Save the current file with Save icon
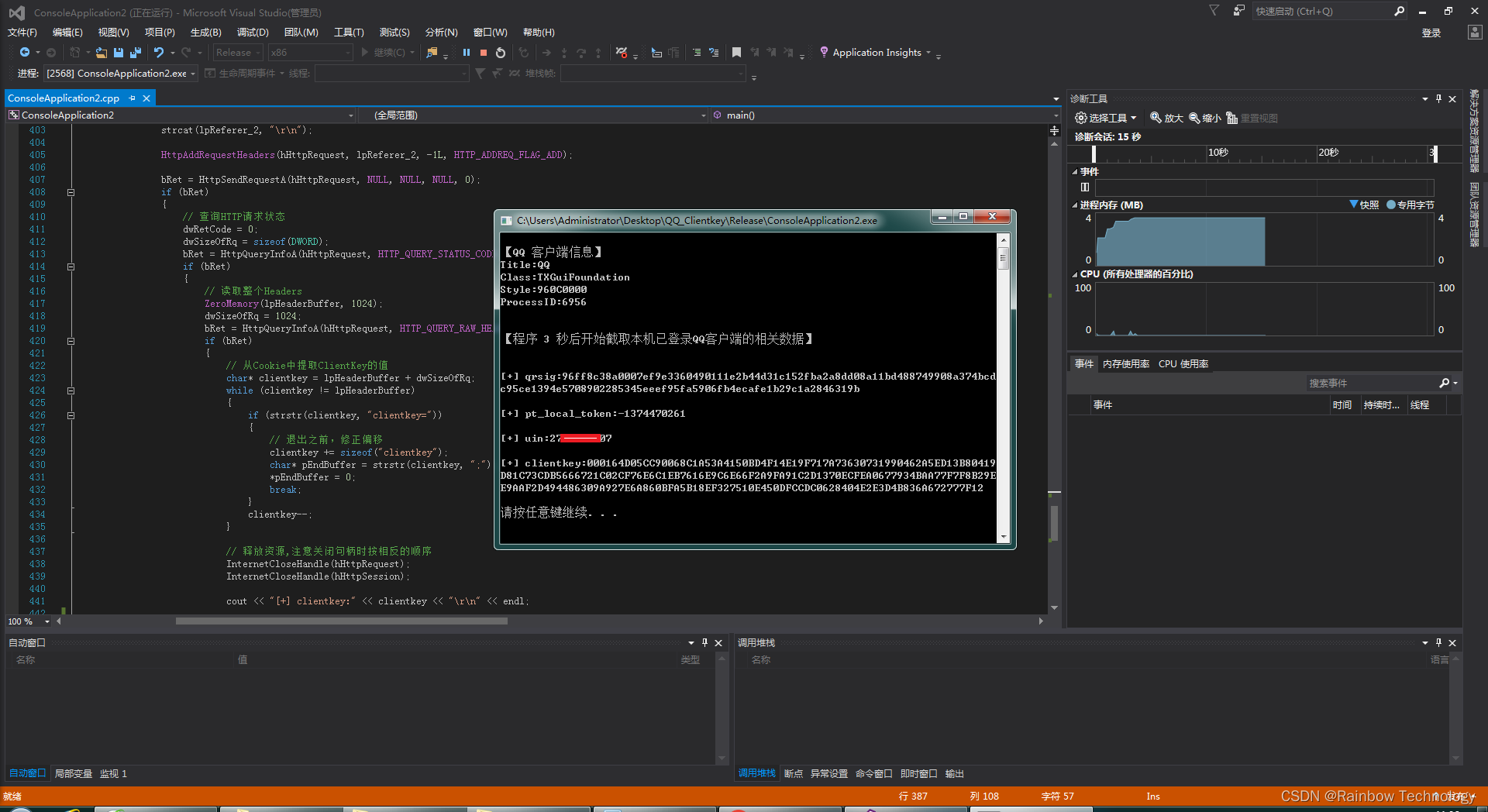Screen dimensions: 1488x812 (x=119, y=53)
